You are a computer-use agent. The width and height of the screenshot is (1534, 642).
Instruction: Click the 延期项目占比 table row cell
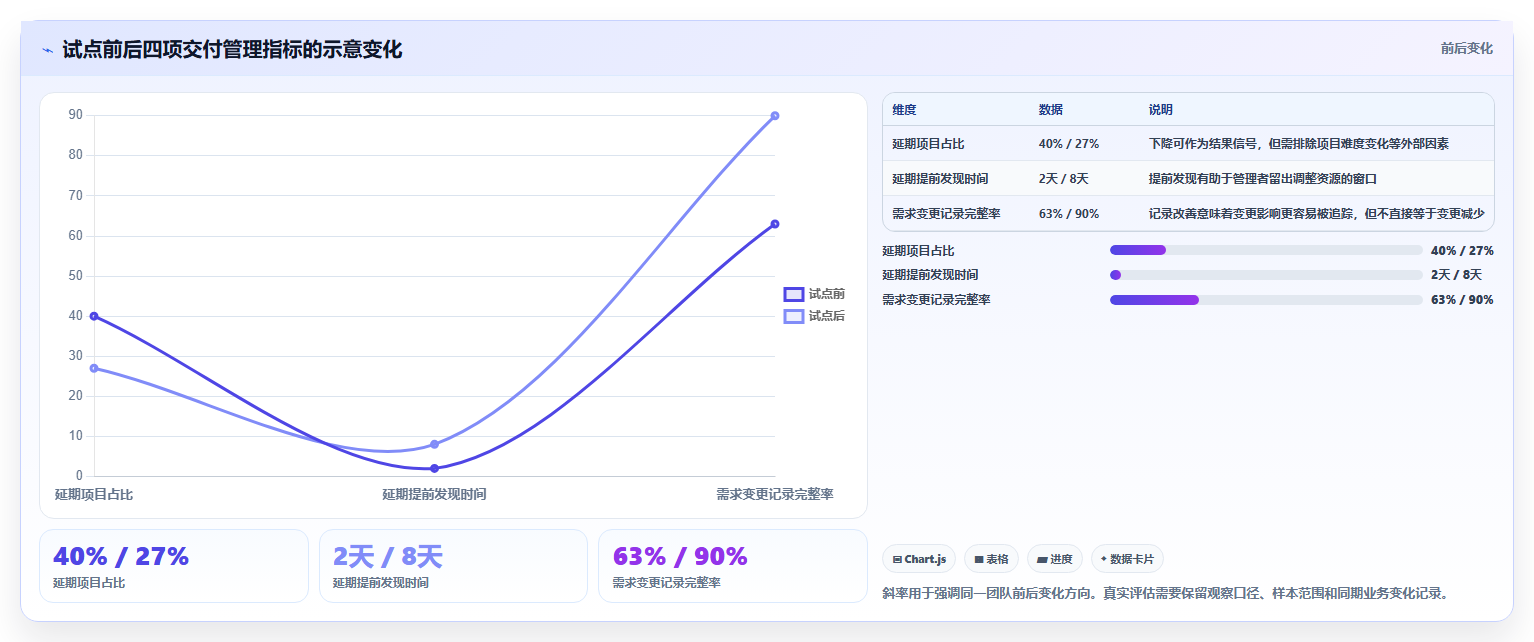point(928,144)
